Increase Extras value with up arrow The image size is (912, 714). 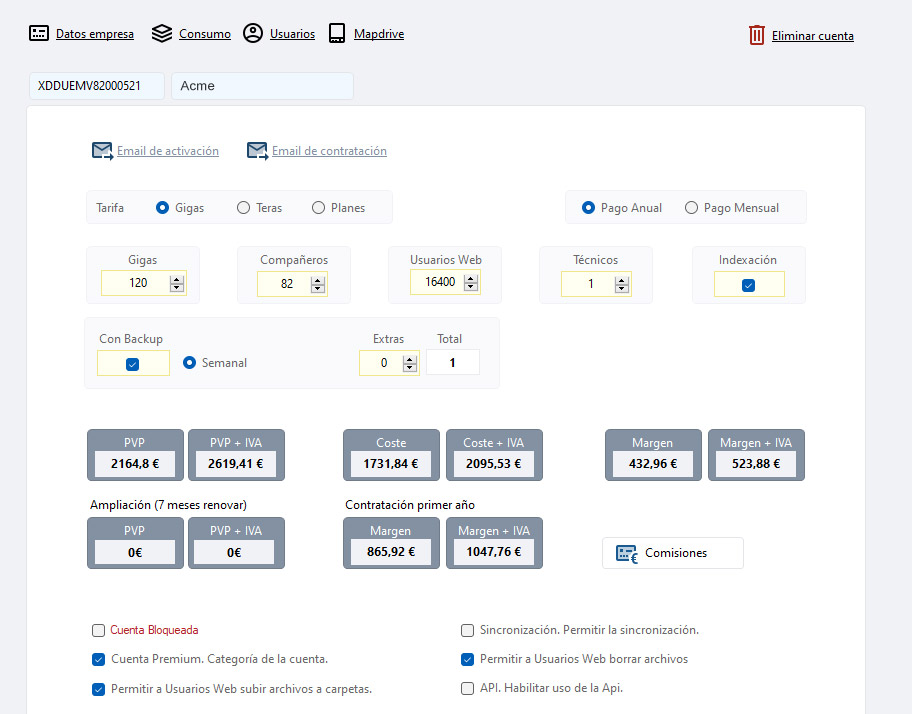click(410, 359)
